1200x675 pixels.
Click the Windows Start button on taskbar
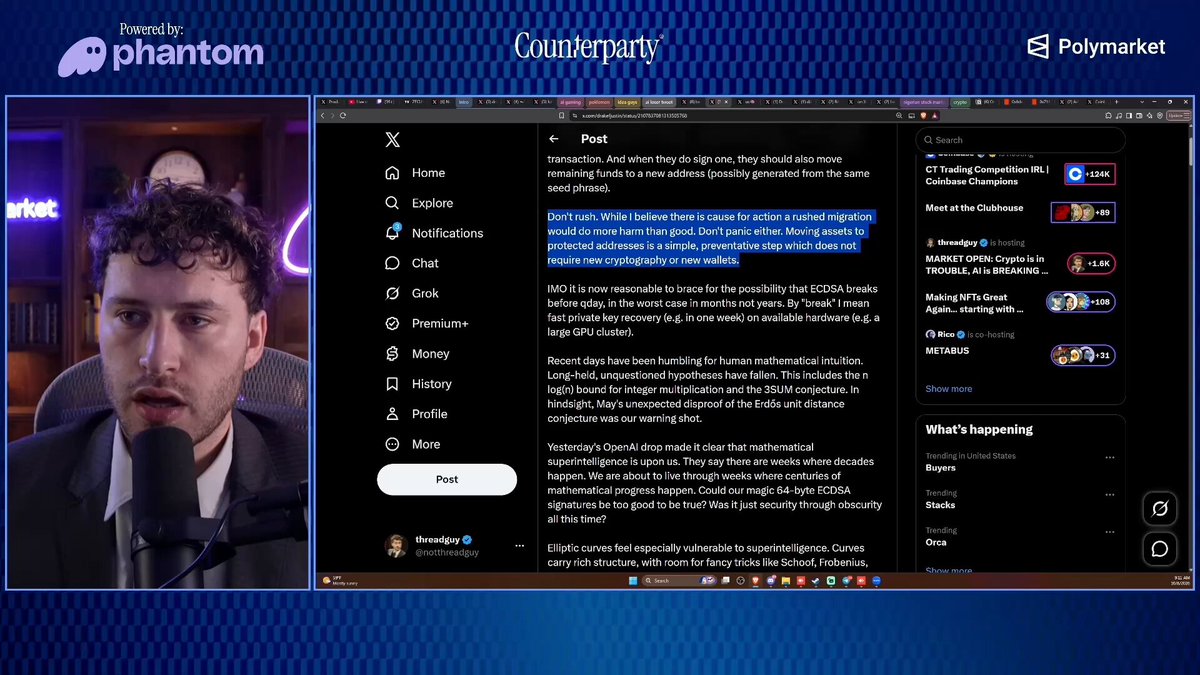click(x=632, y=580)
